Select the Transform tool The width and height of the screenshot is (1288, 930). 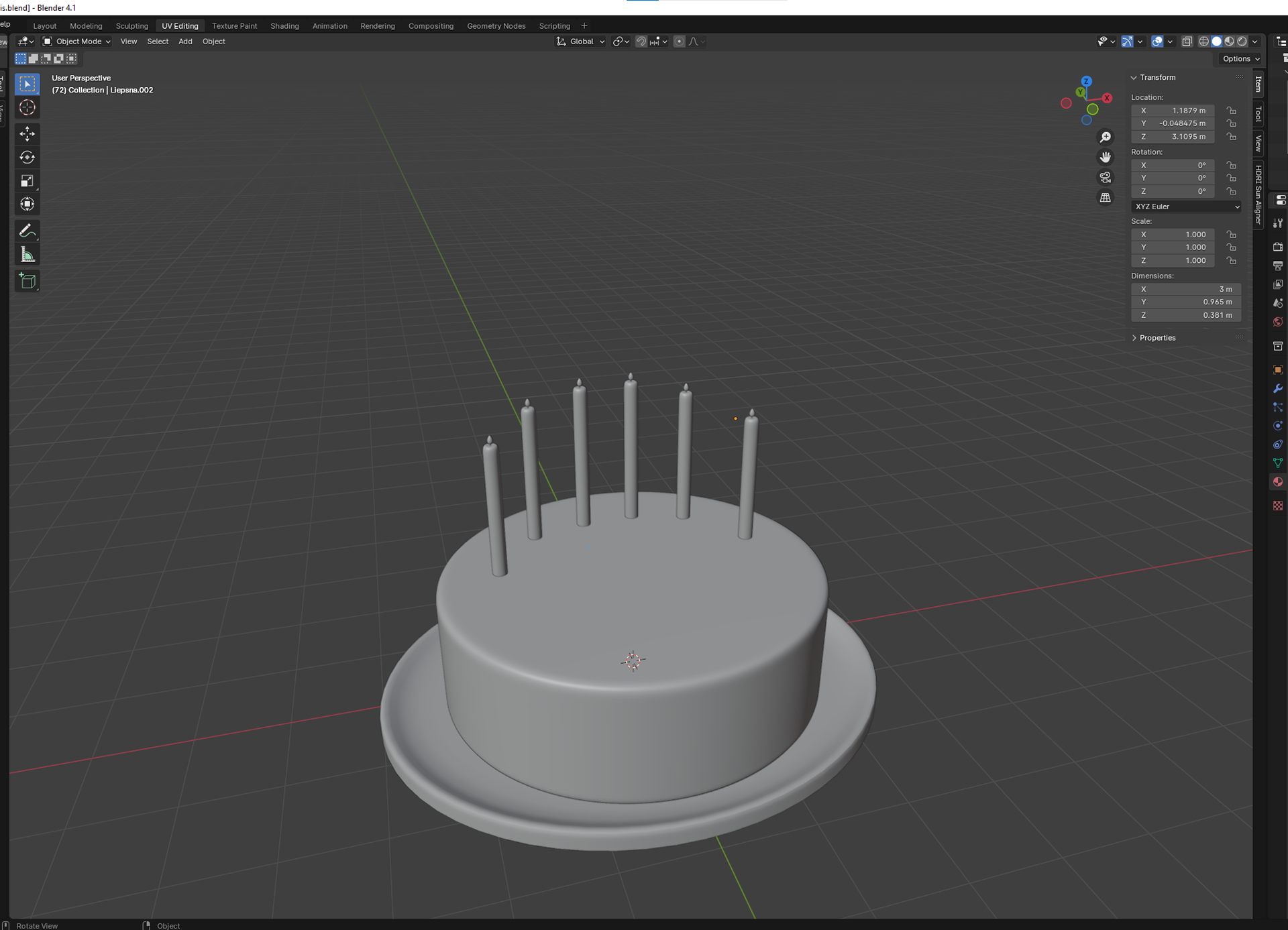(x=27, y=205)
